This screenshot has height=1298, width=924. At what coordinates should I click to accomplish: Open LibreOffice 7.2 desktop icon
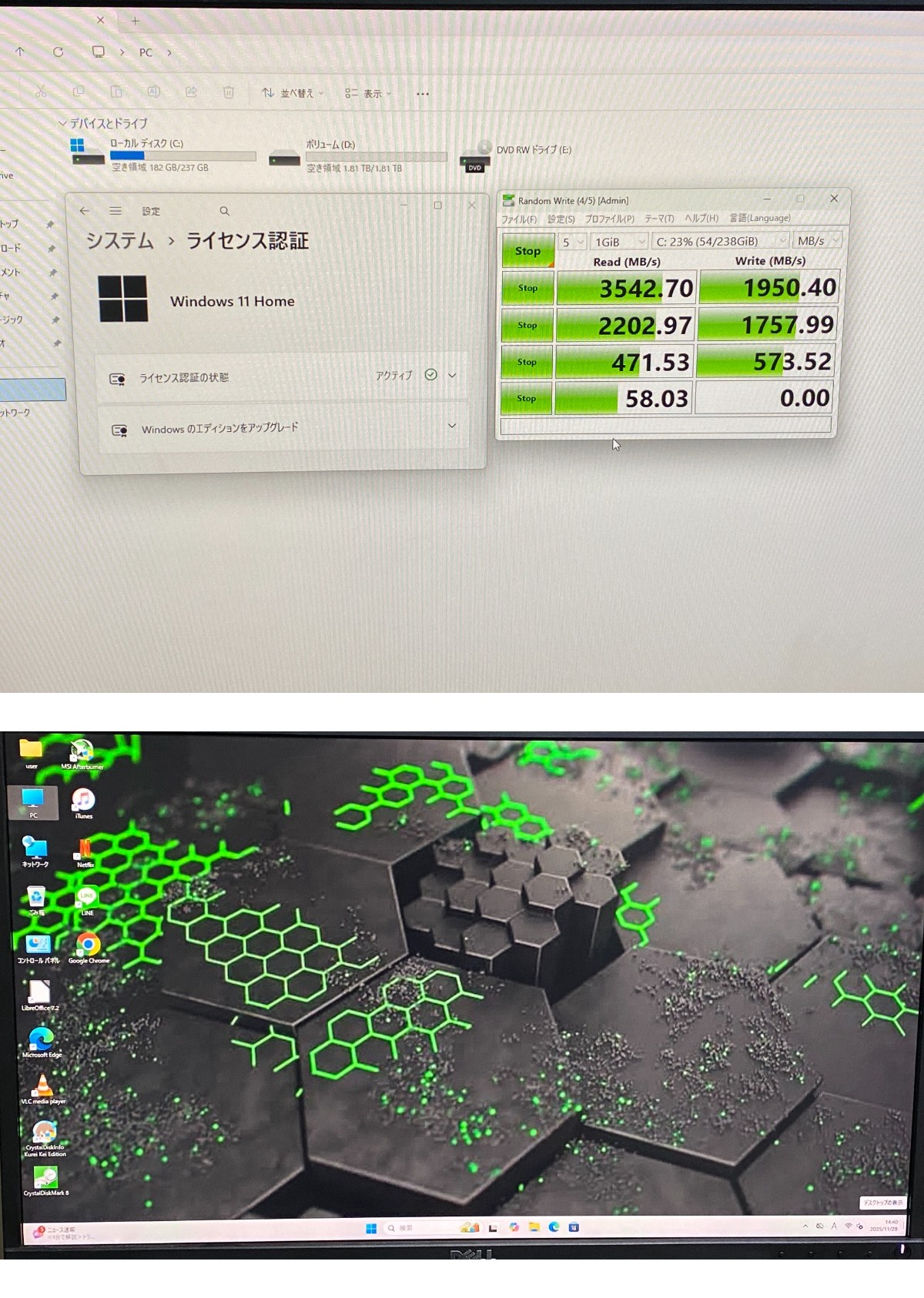(39, 992)
